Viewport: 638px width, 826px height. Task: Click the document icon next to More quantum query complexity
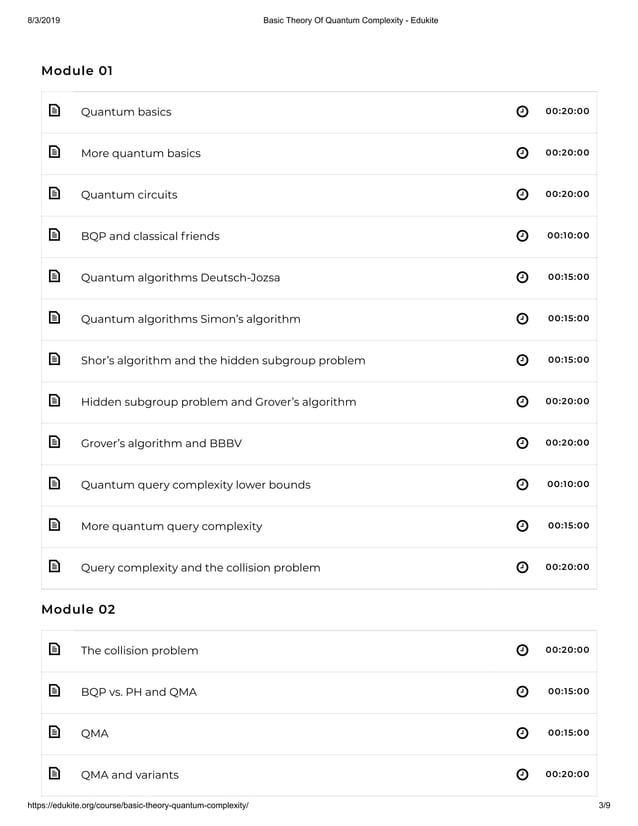pyautogui.click(x=55, y=526)
